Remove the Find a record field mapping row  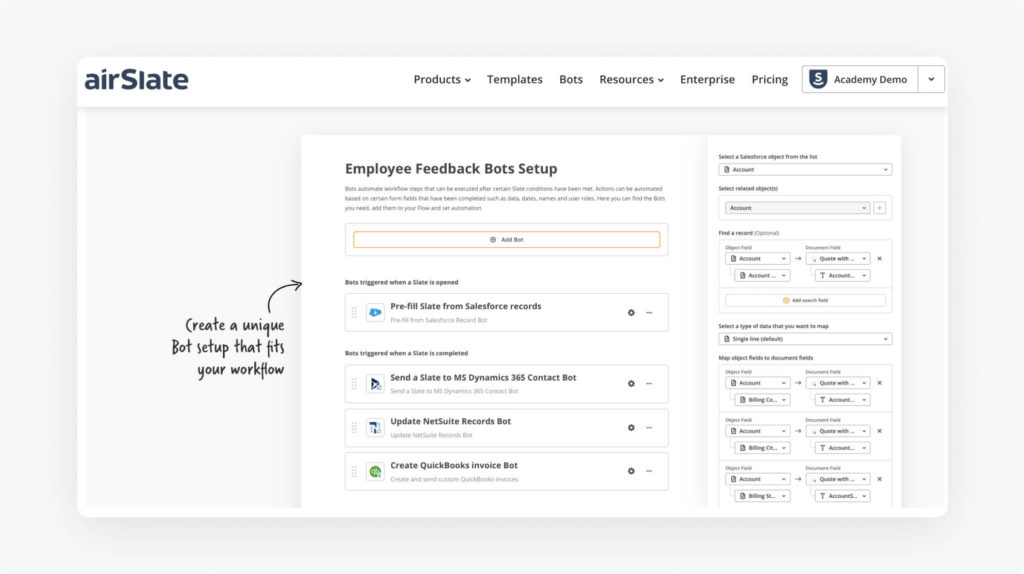[879, 259]
